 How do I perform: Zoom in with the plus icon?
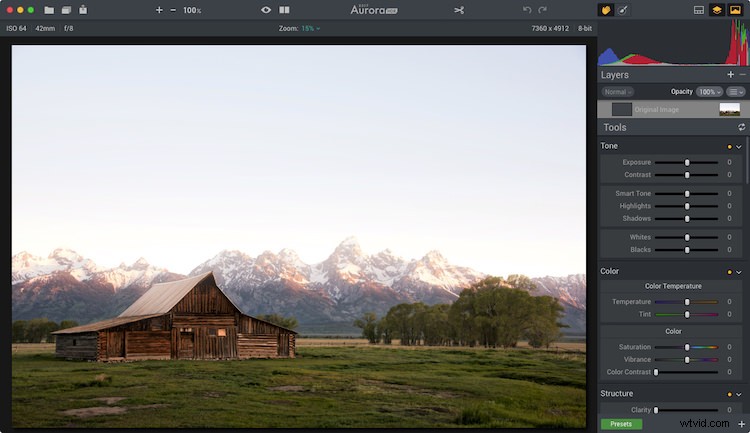pos(159,10)
